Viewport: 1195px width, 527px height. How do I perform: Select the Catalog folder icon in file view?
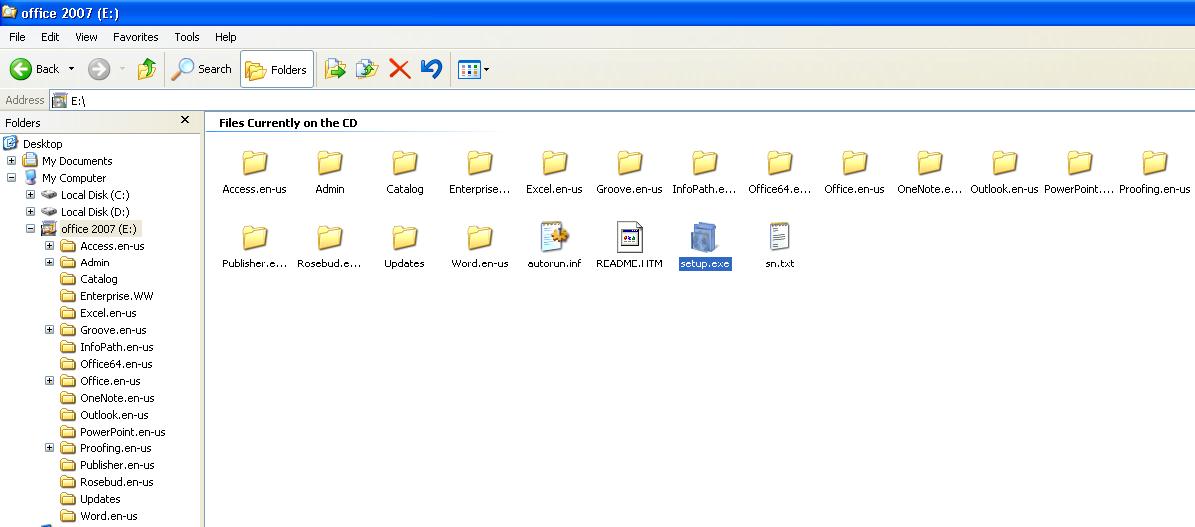[x=405, y=162]
